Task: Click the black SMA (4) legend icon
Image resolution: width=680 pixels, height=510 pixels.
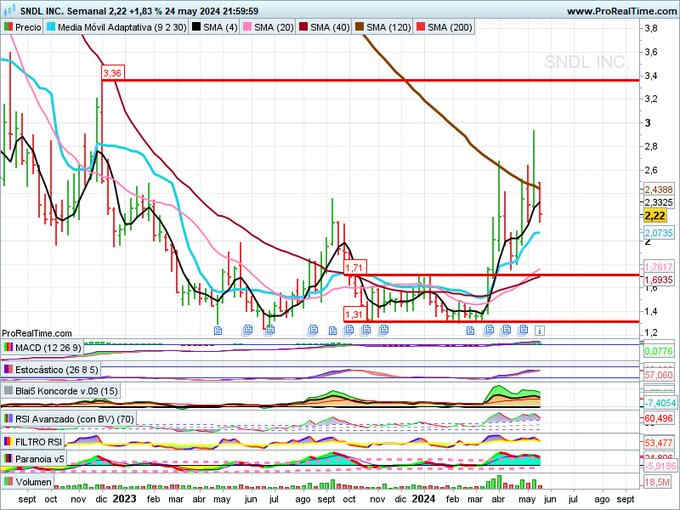Action: point(196,27)
